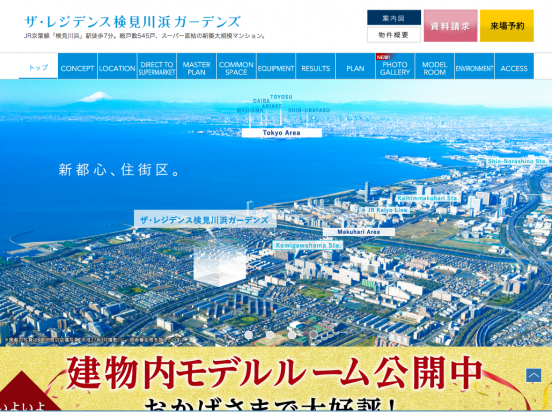Click the model room open banner
This screenshot has height=412, width=552.
[x=276, y=379]
